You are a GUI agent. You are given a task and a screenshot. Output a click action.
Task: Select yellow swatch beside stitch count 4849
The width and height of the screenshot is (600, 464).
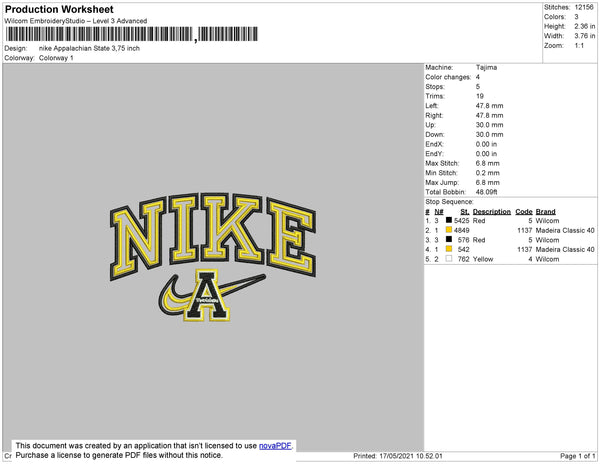(449, 230)
